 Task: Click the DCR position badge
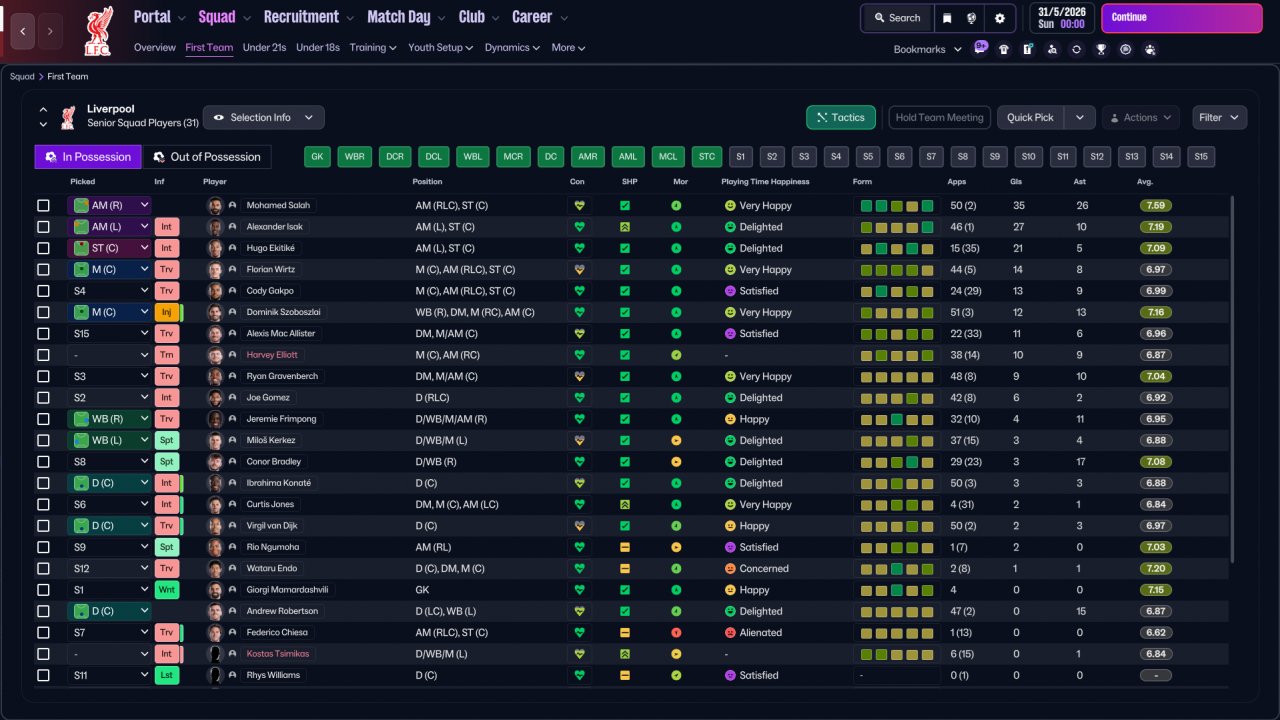coord(395,157)
